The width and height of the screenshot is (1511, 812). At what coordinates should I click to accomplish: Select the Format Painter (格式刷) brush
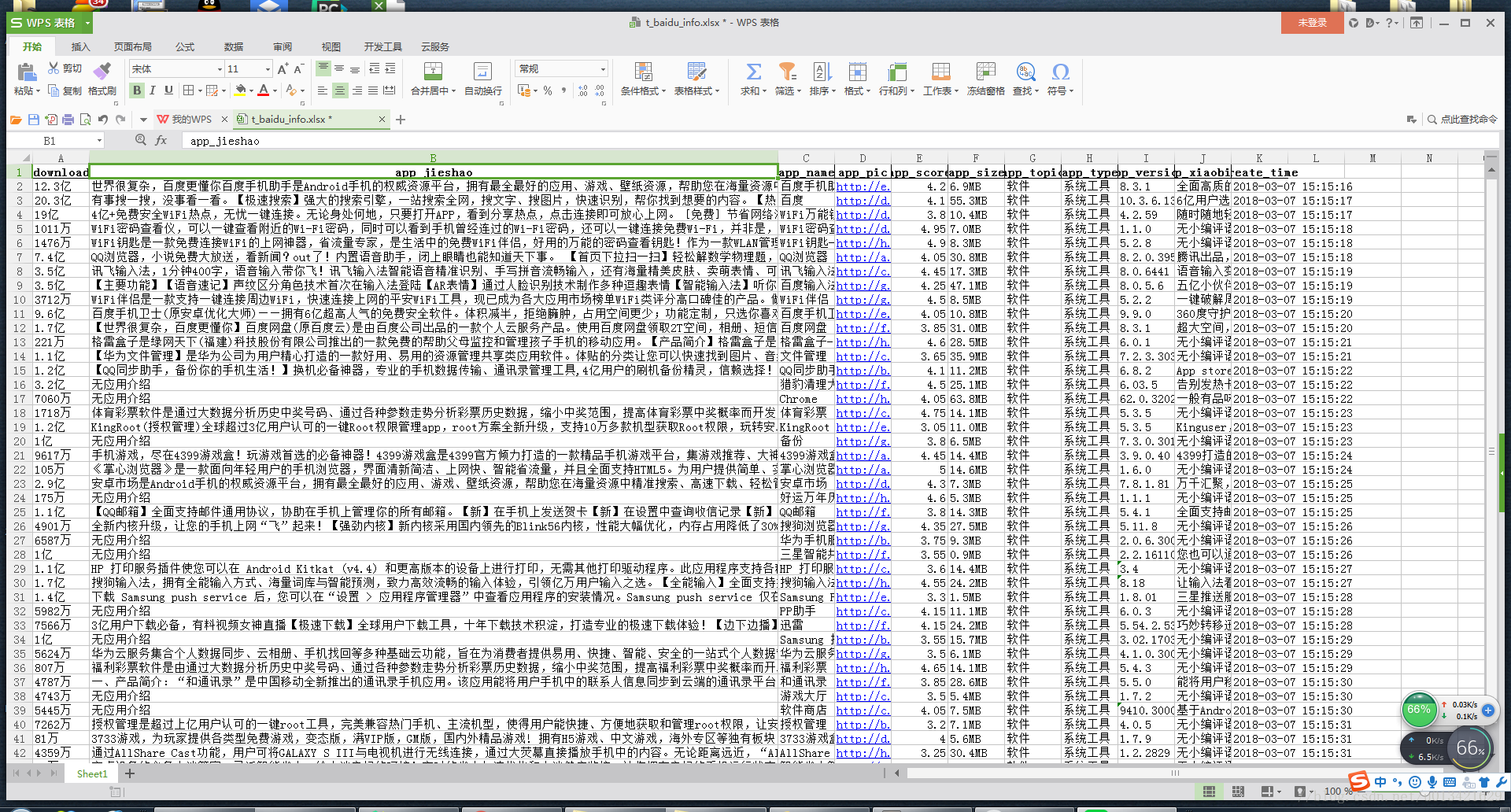[102, 70]
